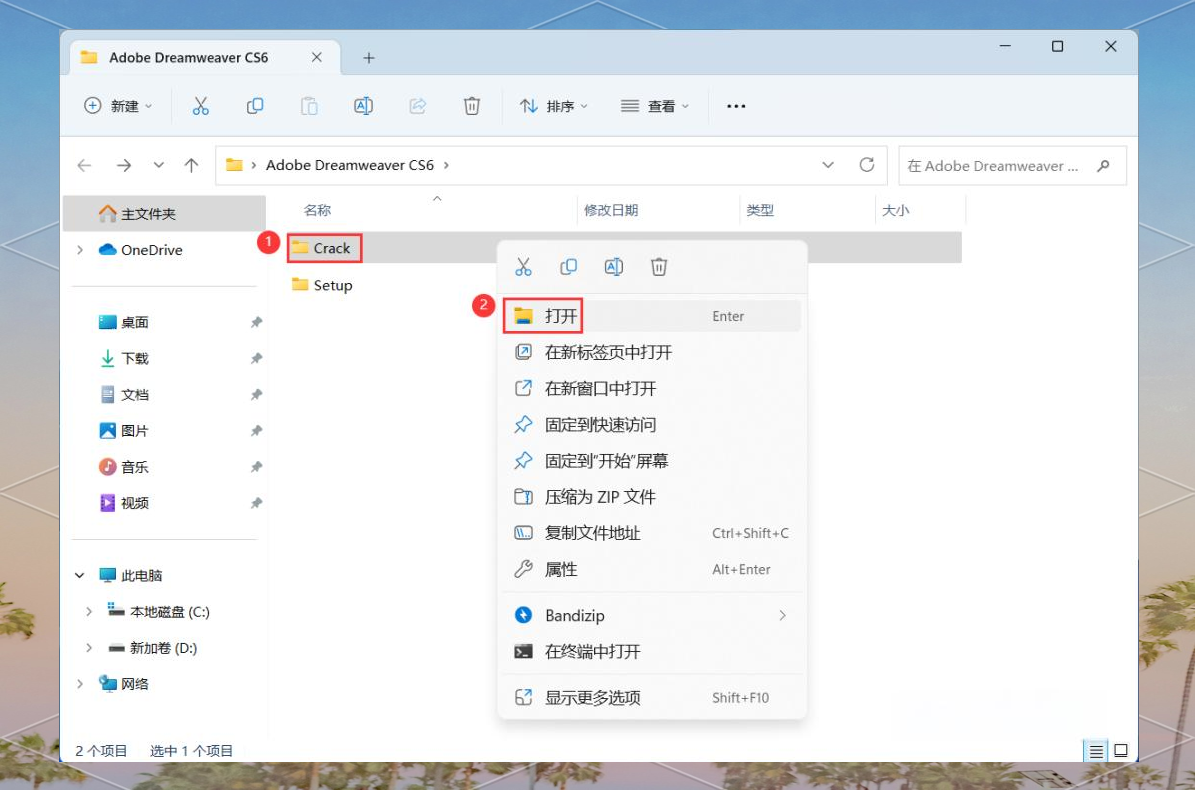Screen dimensions: 1195x790
Task: Open the 新建 dropdown
Action: [118, 106]
